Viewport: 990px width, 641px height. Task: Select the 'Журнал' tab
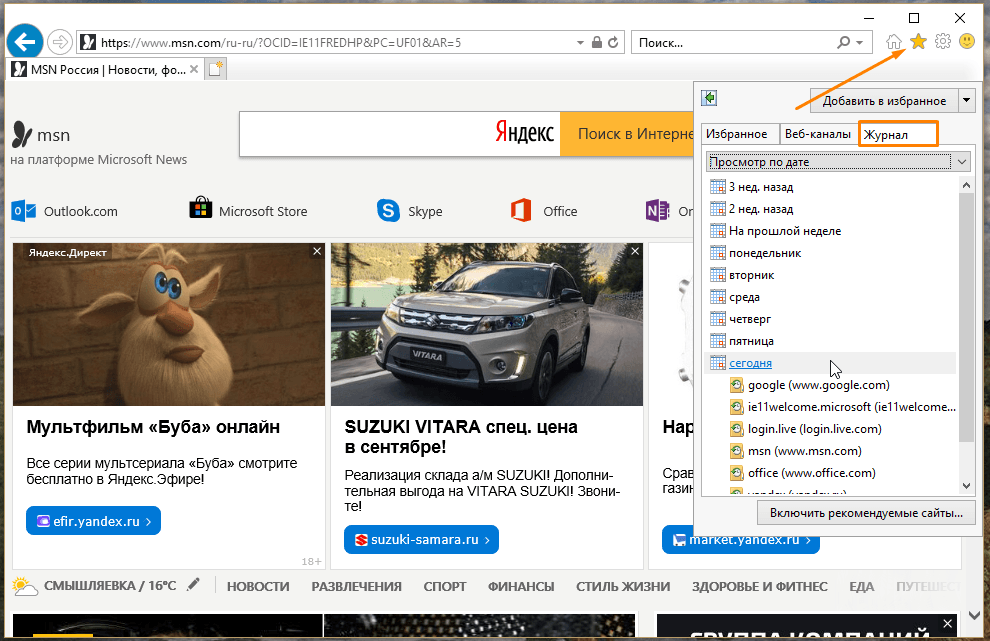point(898,134)
